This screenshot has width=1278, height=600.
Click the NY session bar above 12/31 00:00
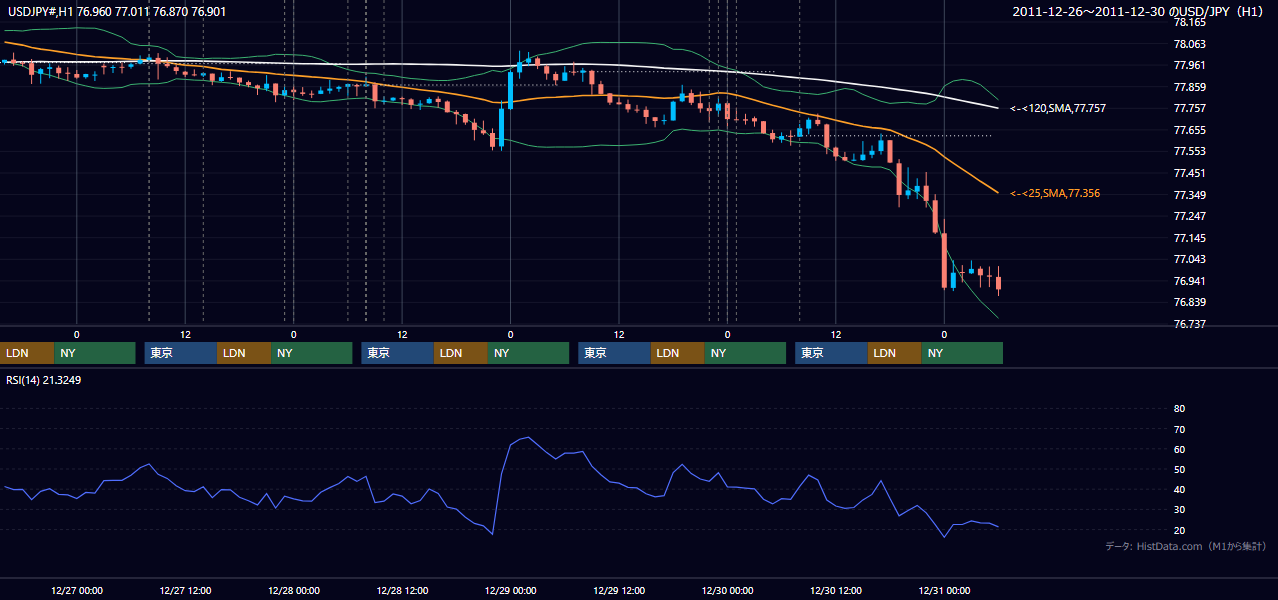click(x=962, y=353)
